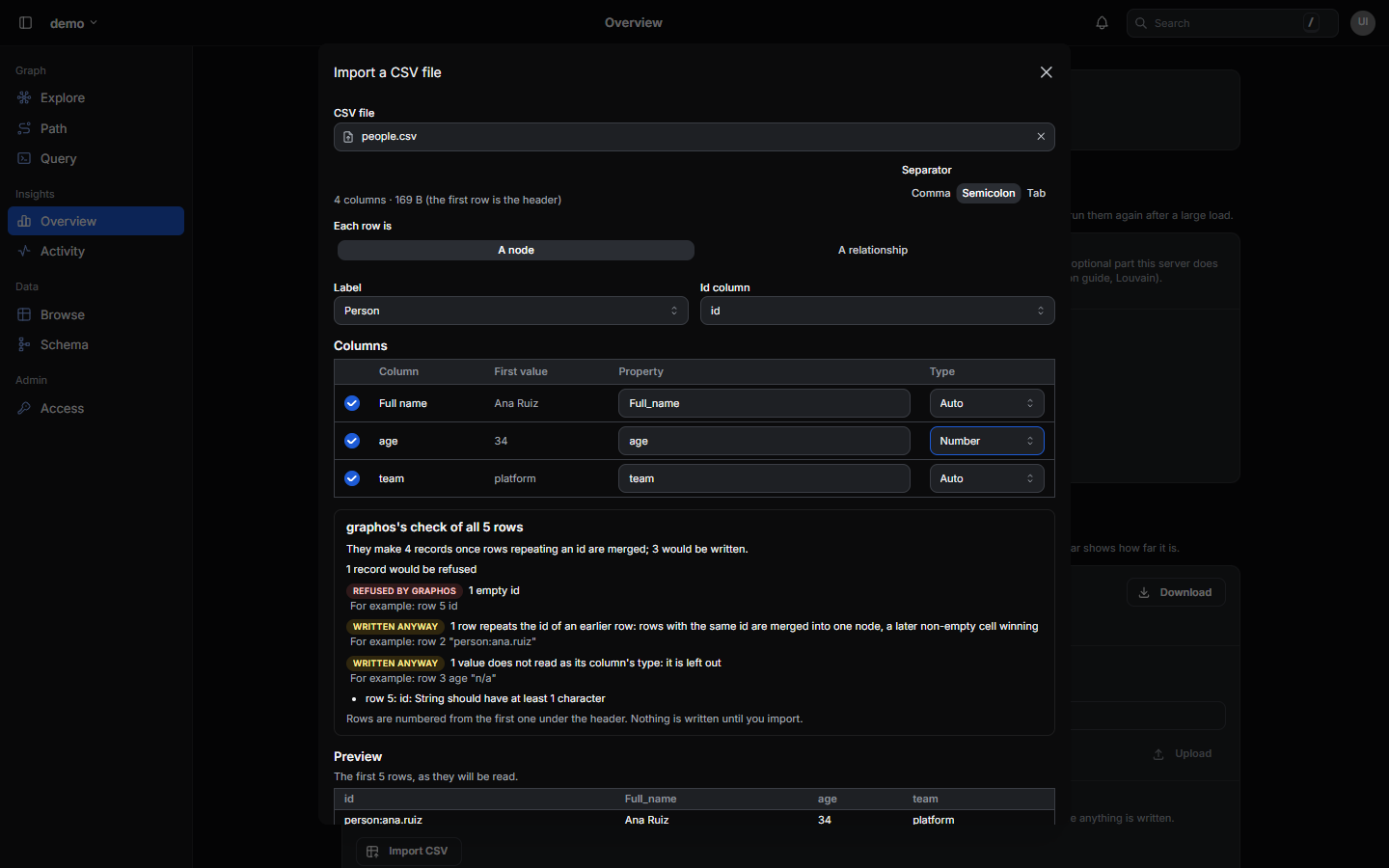1389x868 pixels.
Task: Click the people.csv file name
Action: [390, 137]
